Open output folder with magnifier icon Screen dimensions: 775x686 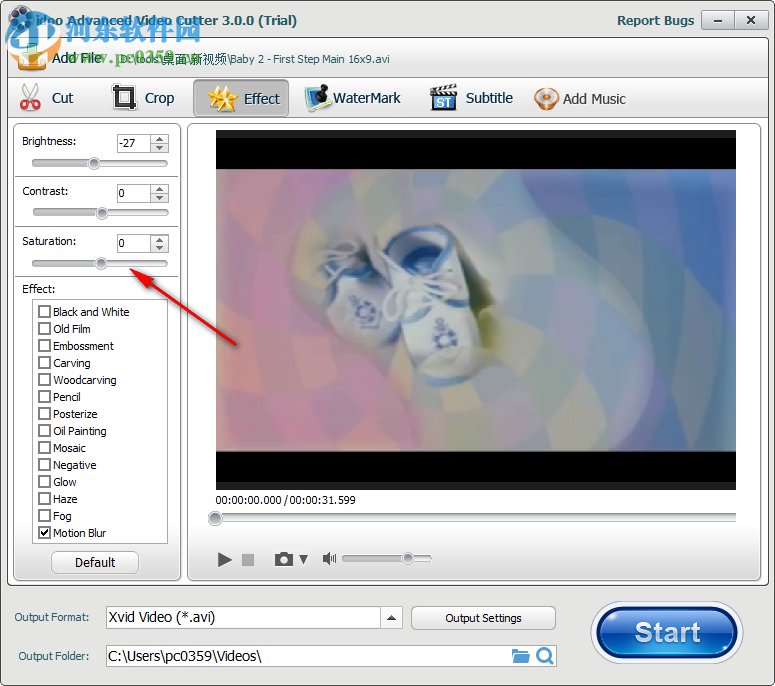pyautogui.click(x=545, y=656)
